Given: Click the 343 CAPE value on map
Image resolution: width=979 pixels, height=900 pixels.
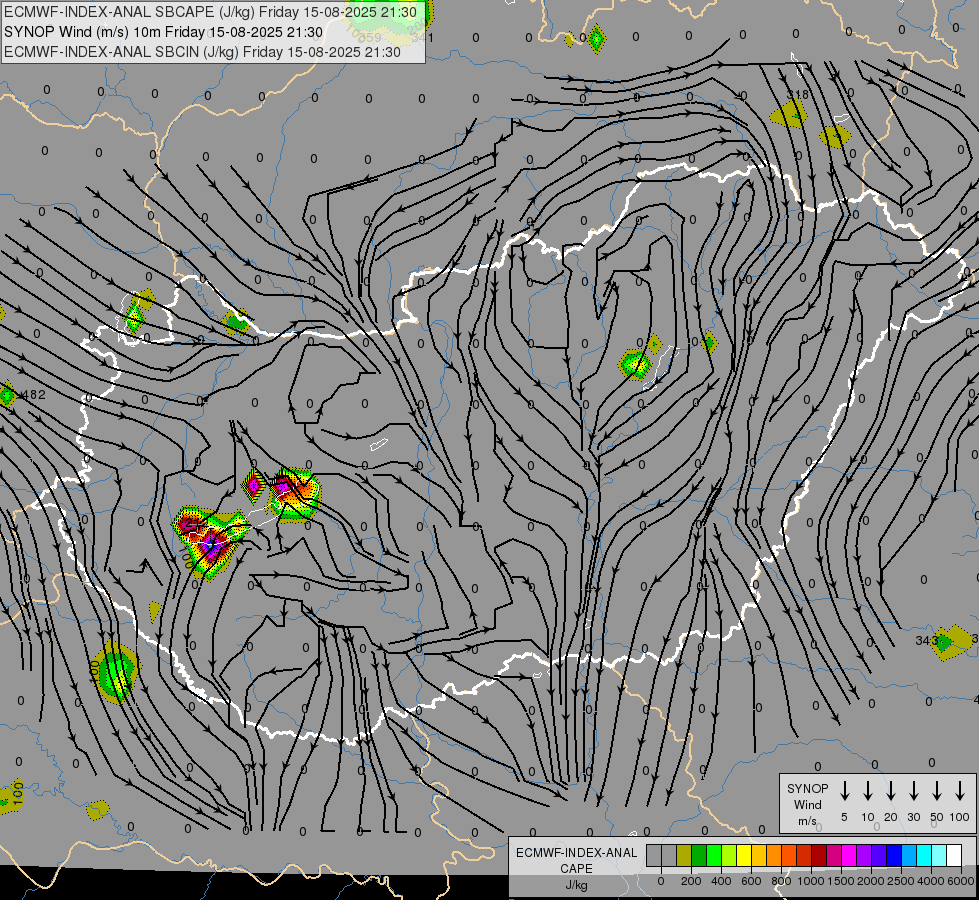Looking at the screenshot, I should pyautogui.click(x=927, y=640).
